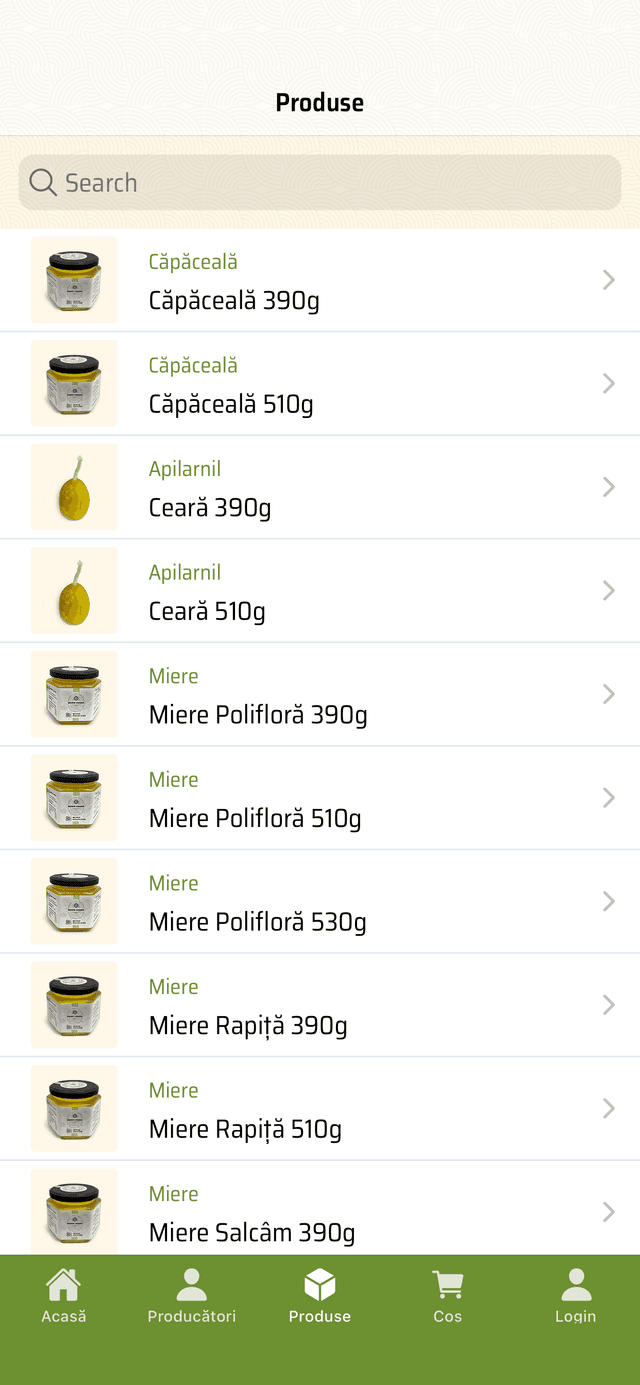Viewport: 640px width, 1385px height.
Task: Select the Produse box icon
Action: click(x=320, y=1285)
